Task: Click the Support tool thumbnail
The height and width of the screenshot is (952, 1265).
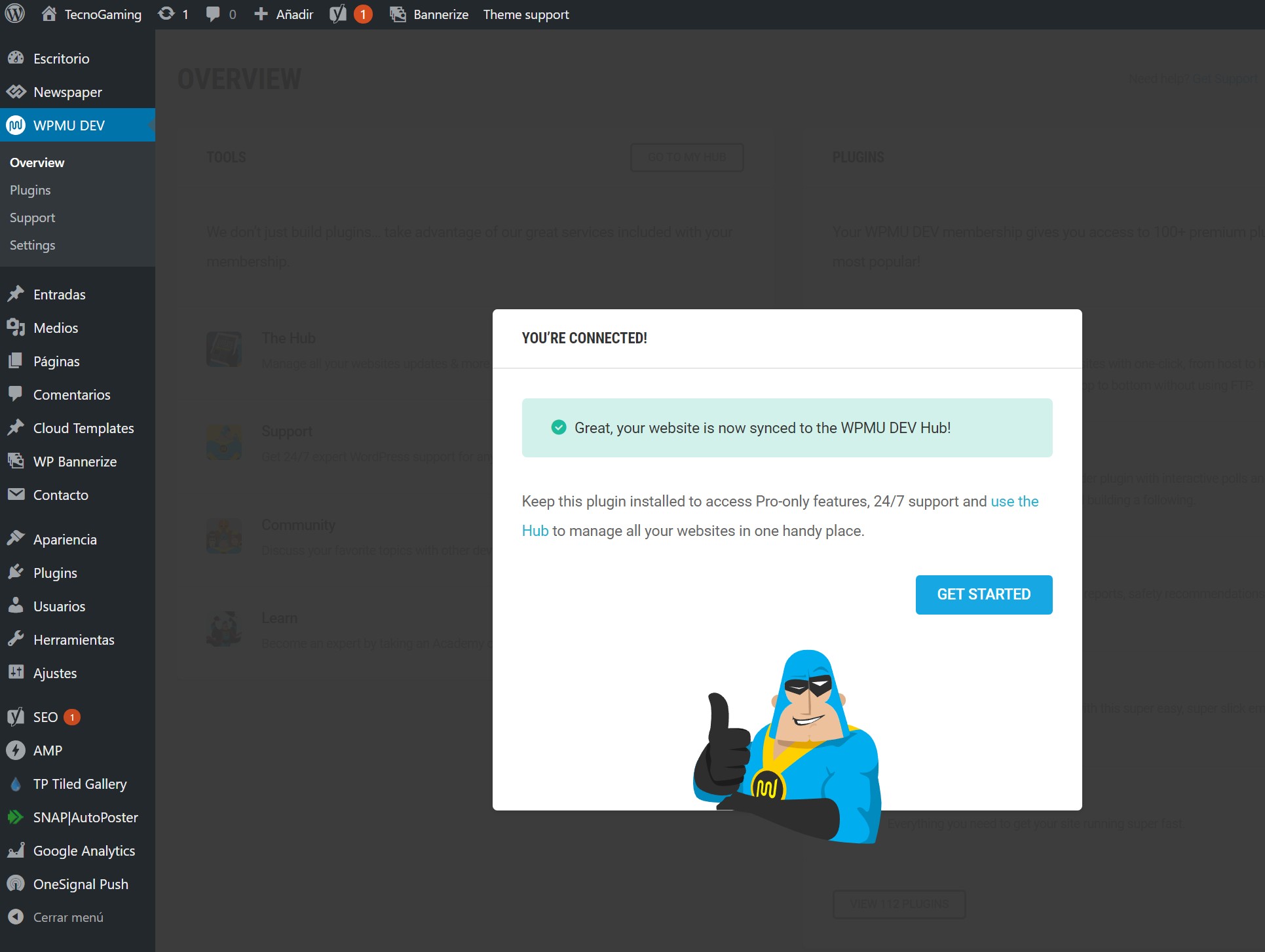Action: 224,442
